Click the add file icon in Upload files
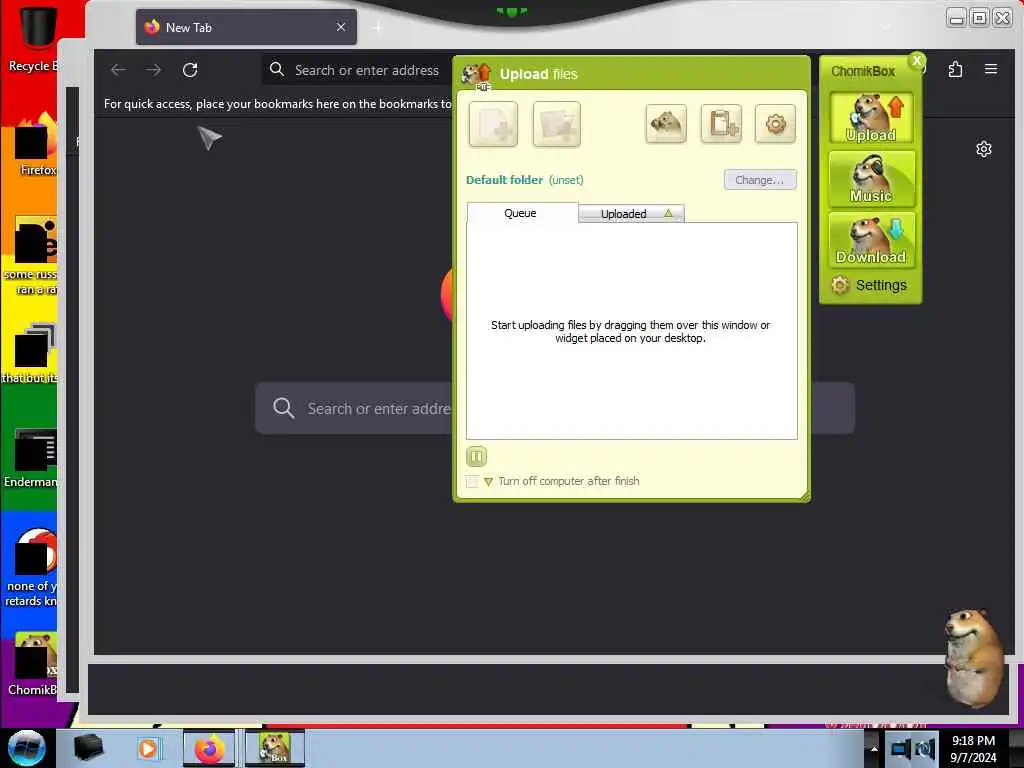The height and width of the screenshot is (768, 1024). coord(493,124)
